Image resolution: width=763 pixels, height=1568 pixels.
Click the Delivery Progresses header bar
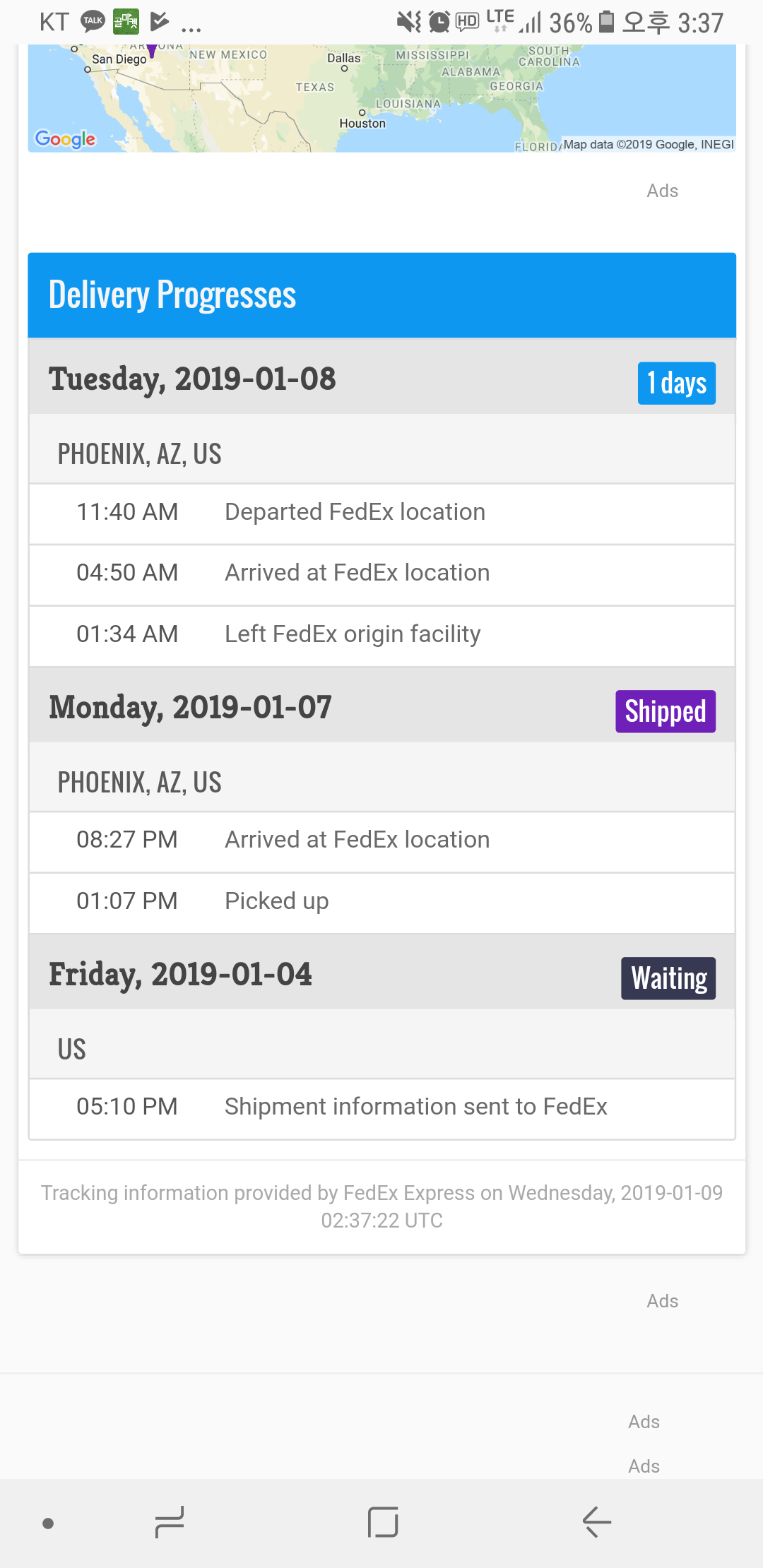[381, 295]
